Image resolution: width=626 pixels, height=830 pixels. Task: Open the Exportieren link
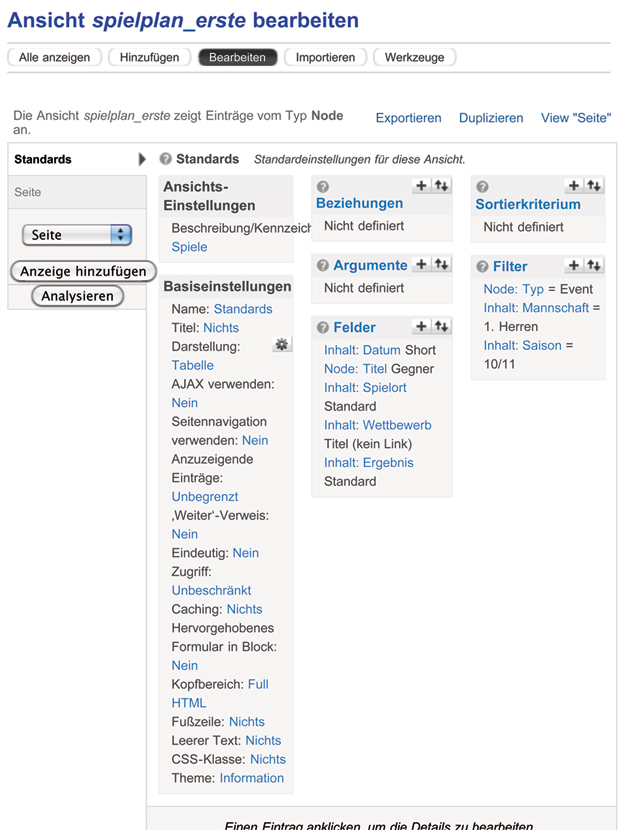[x=408, y=118]
